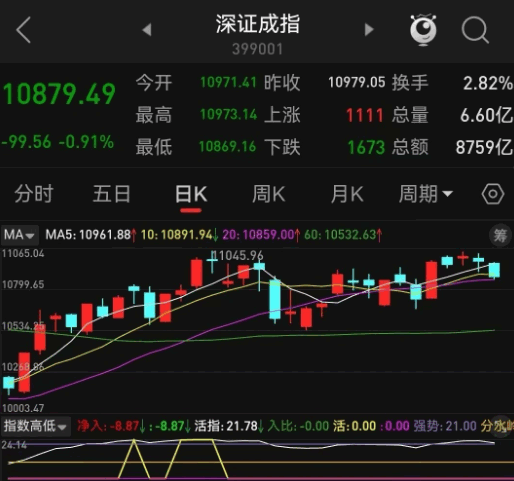Screen dimensions: 514x481
Task: Tap the 11045.96 high price label
Action: pyautogui.click(x=238, y=256)
